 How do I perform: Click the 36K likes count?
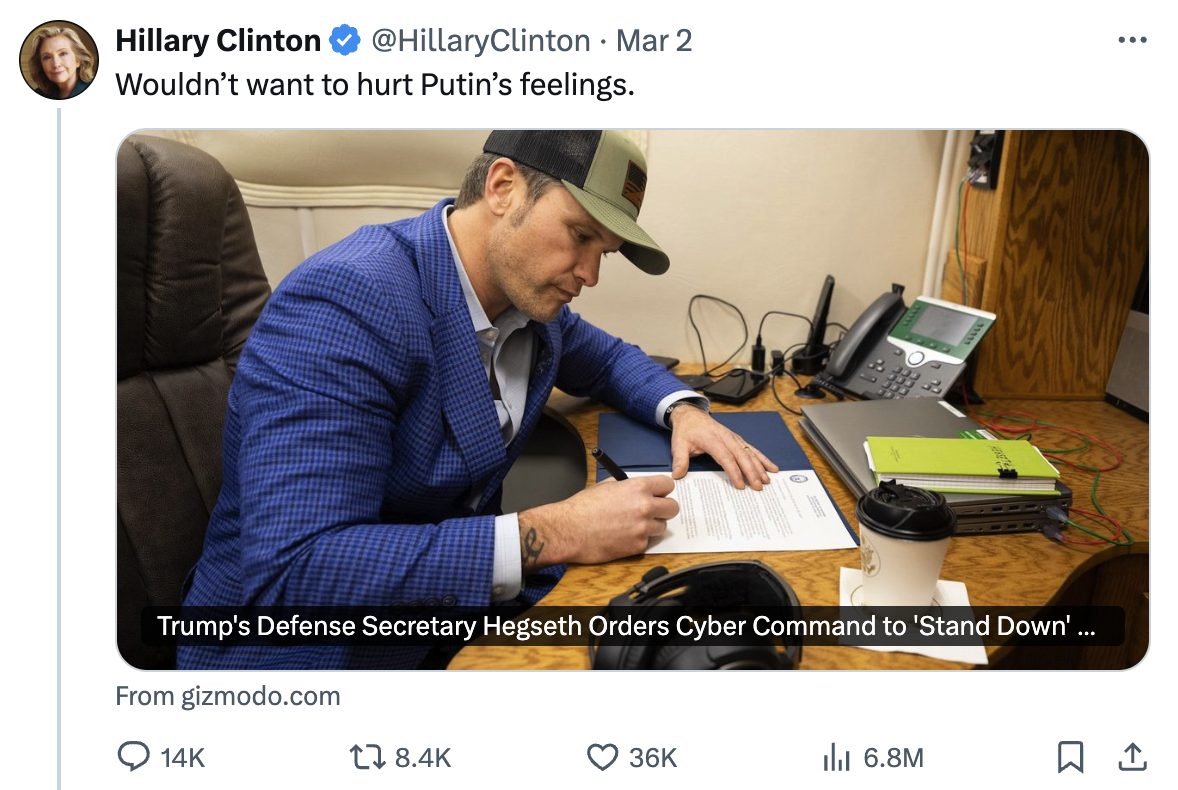click(653, 759)
